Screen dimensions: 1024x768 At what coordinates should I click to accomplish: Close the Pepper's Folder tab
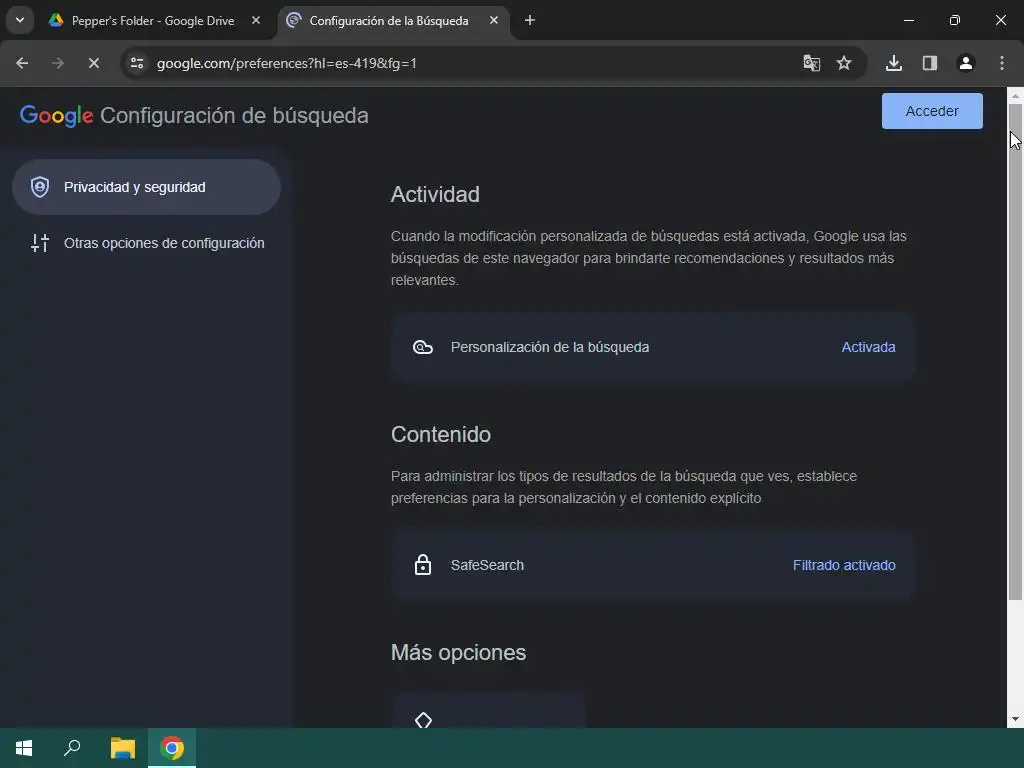(x=256, y=20)
